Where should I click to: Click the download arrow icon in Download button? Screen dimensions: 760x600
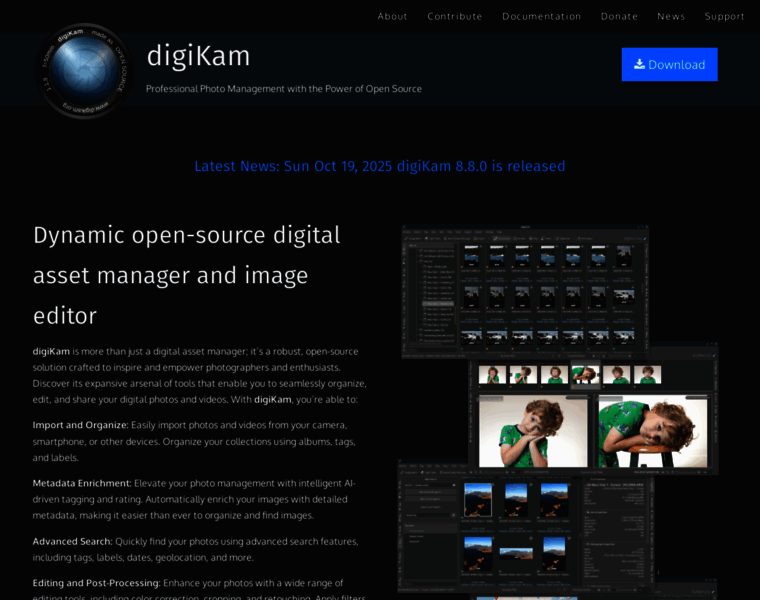pyautogui.click(x=639, y=64)
